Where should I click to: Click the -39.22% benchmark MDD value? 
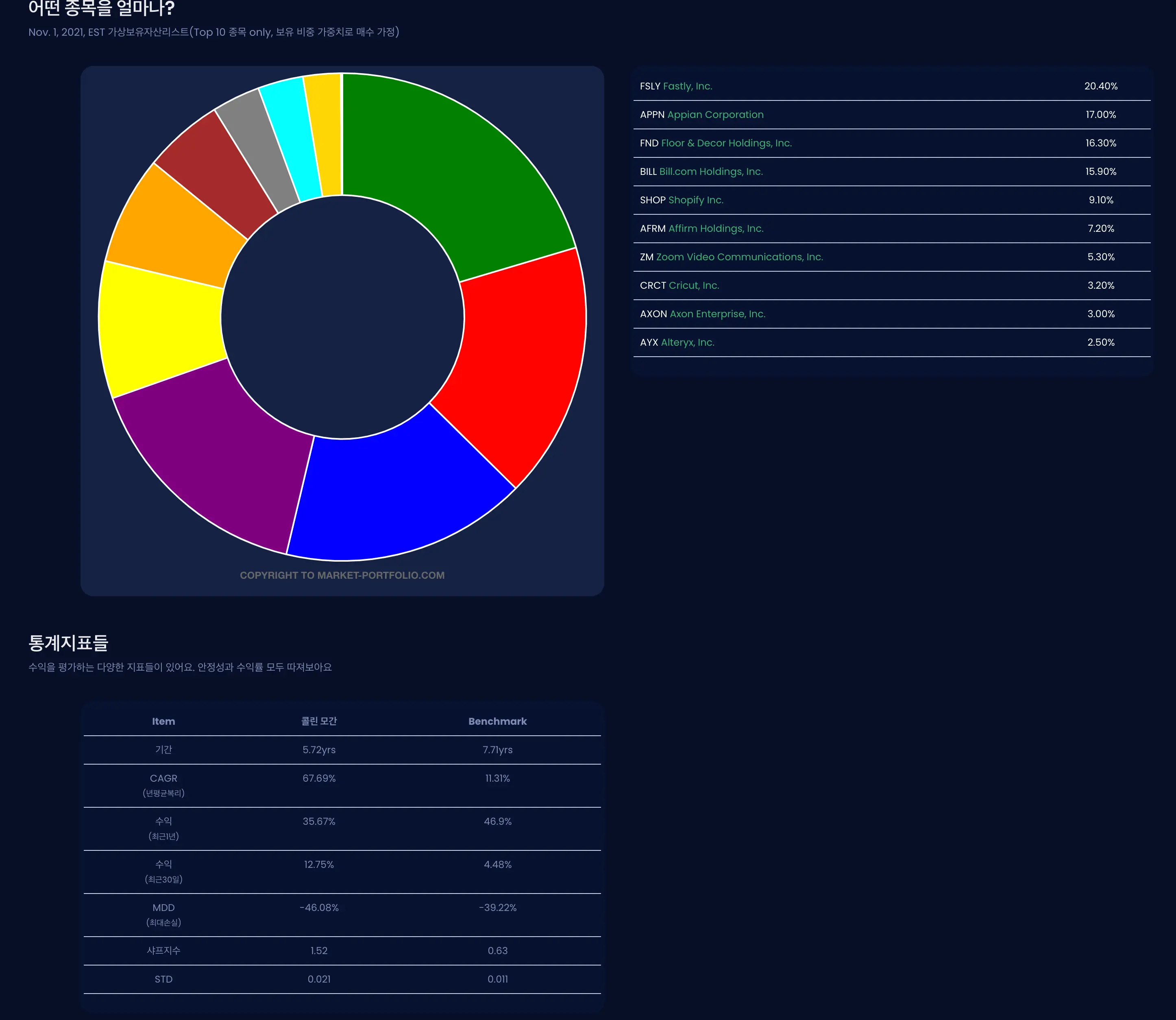pos(497,908)
